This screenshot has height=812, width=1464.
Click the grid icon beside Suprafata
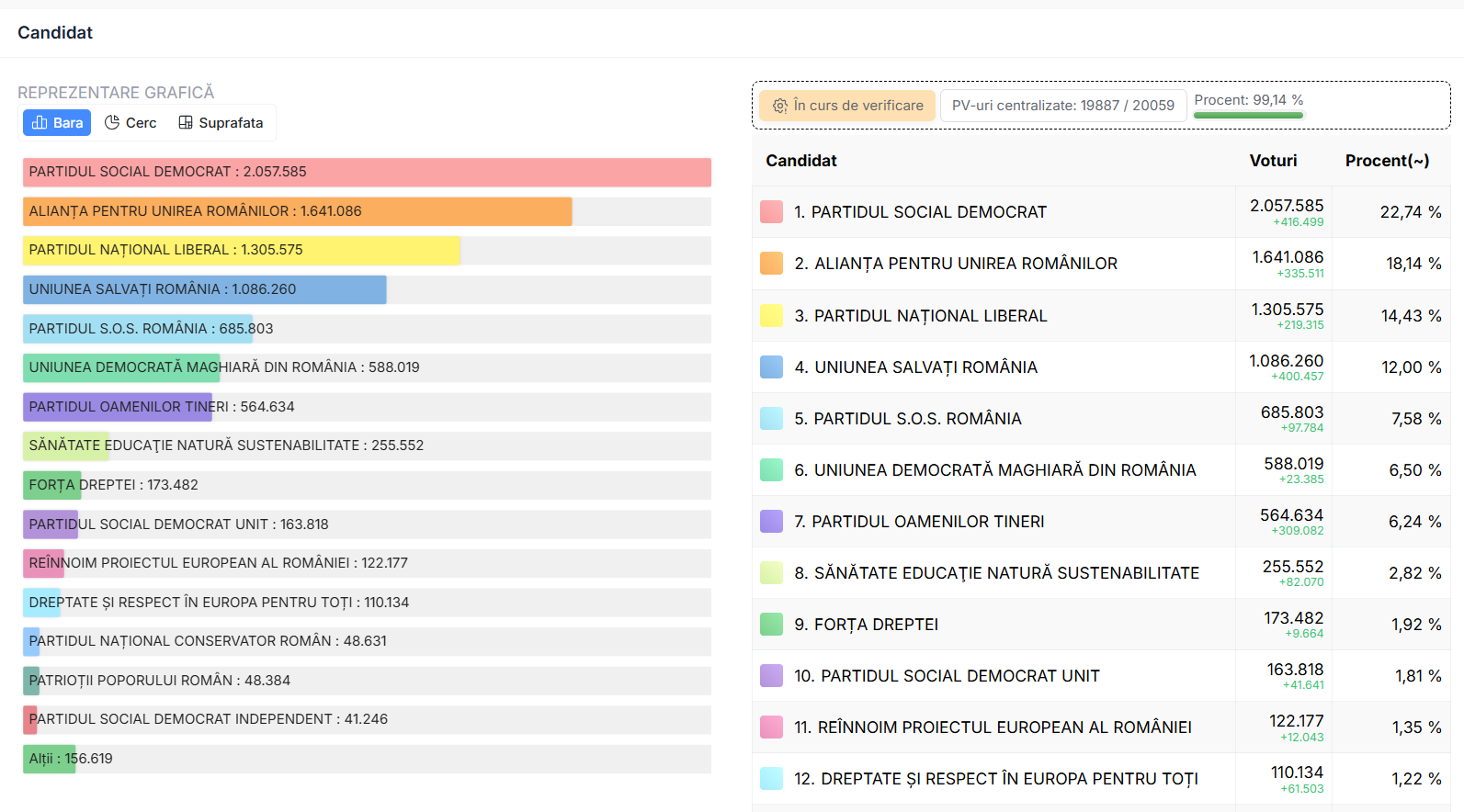(x=186, y=122)
